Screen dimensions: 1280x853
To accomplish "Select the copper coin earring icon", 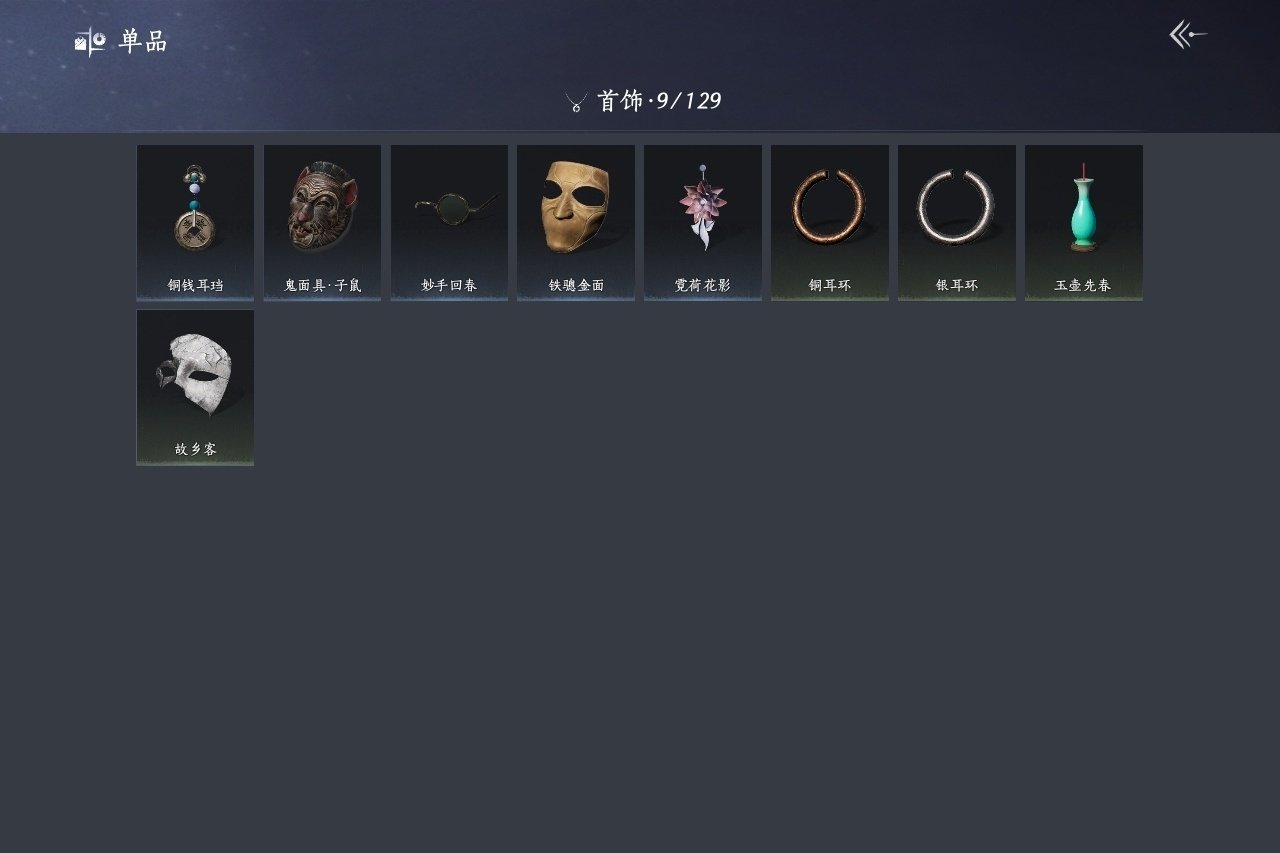I will point(194,208).
